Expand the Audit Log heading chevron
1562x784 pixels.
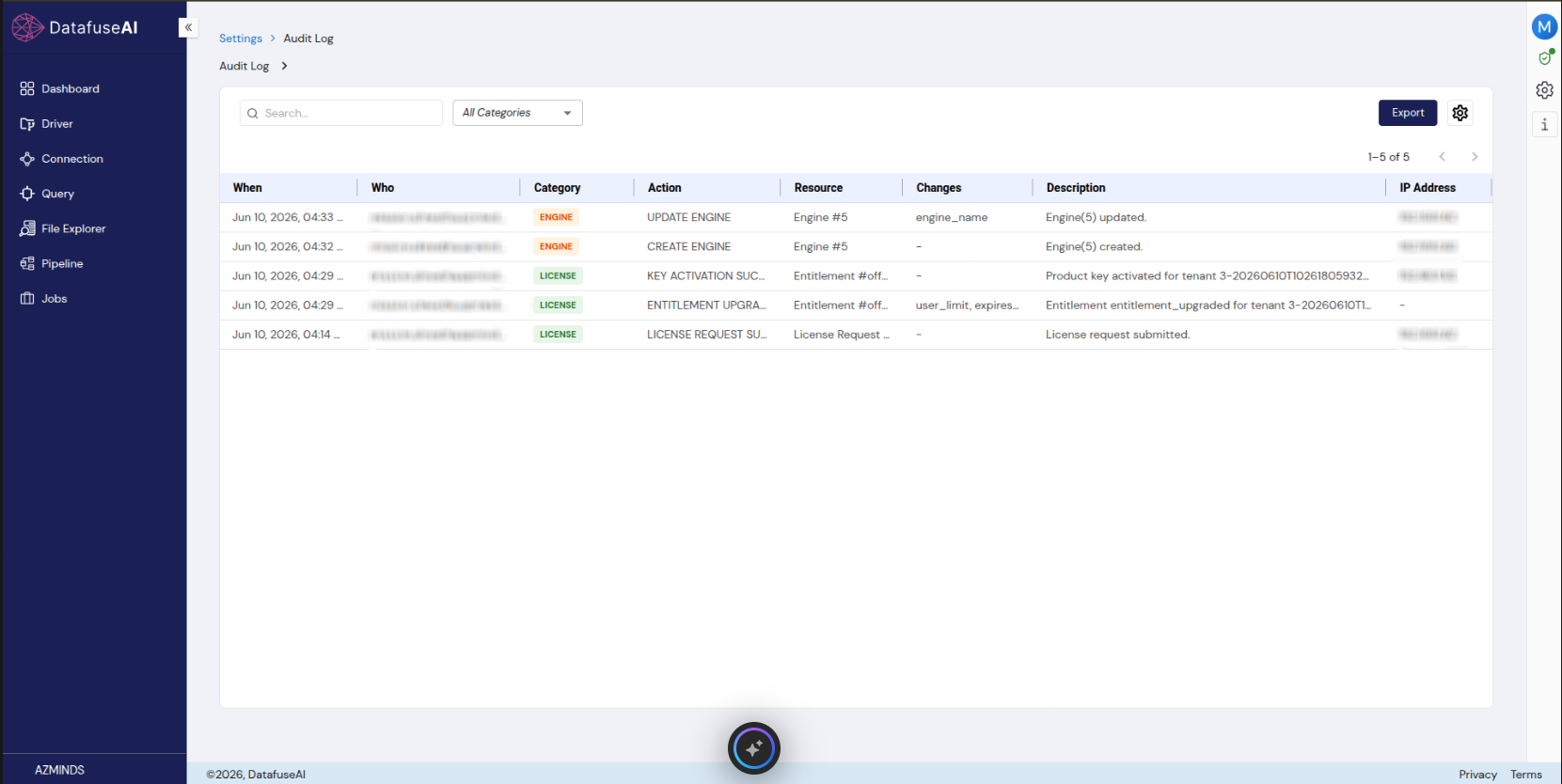click(x=284, y=66)
